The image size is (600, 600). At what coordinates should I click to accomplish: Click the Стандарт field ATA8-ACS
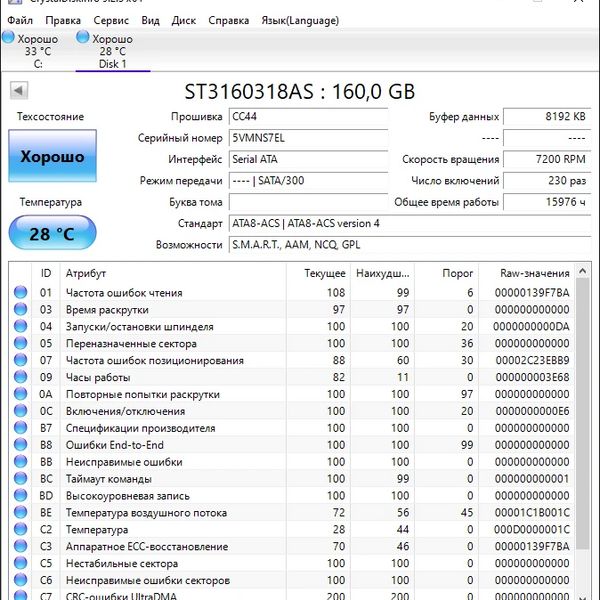(410, 223)
